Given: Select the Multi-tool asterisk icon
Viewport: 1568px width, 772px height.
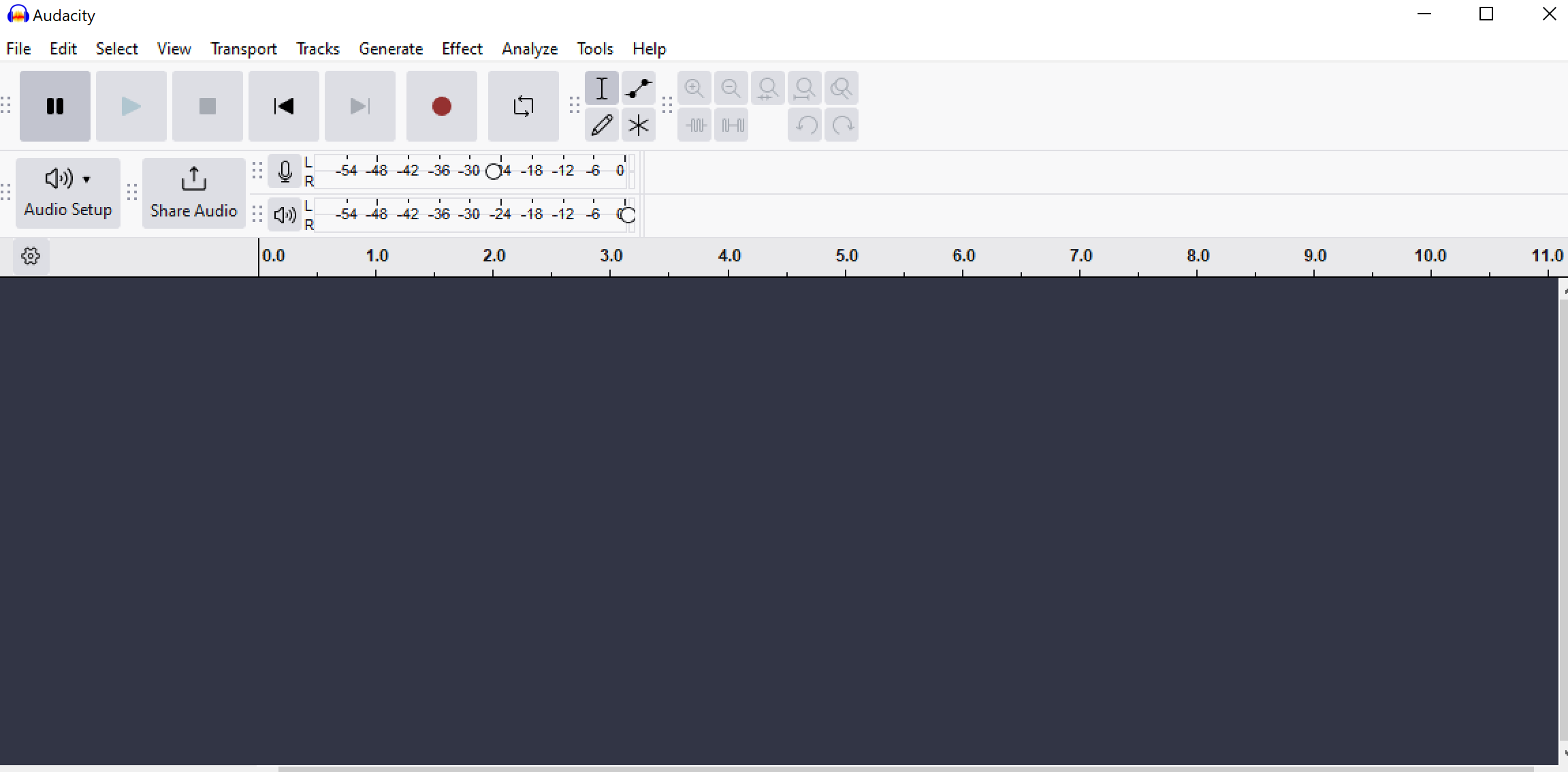Looking at the screenshot, I should (638, 125).
